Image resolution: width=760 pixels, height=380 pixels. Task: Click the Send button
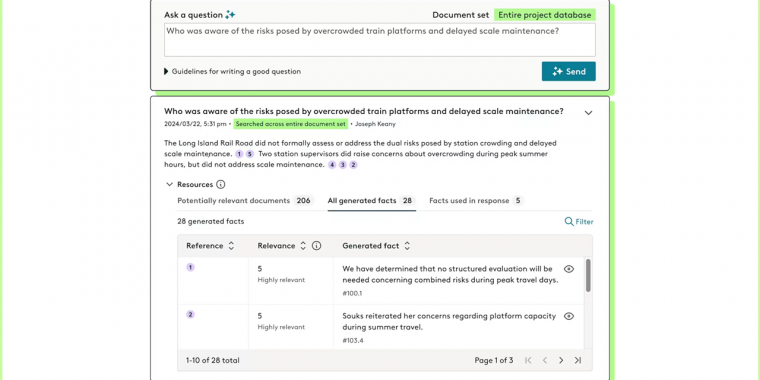pos(569,71)
